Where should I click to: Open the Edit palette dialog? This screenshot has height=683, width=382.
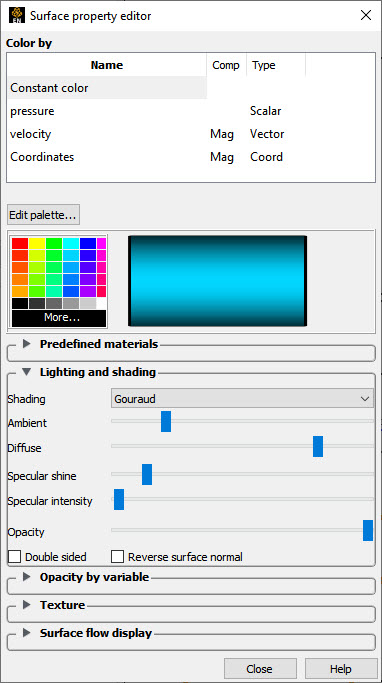click(x=44, y=215)
